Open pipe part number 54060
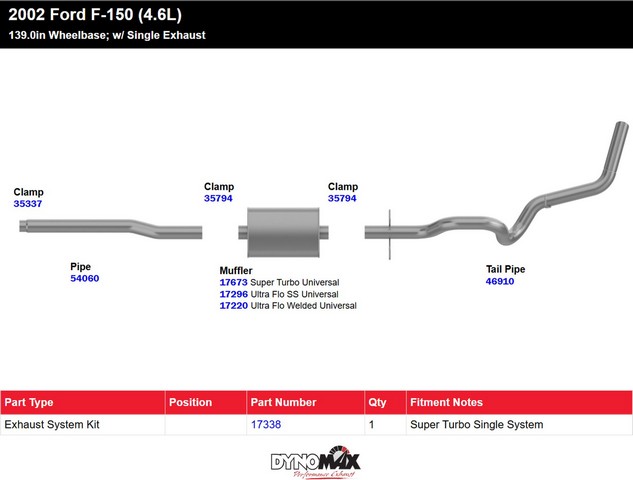 [84, 279]
